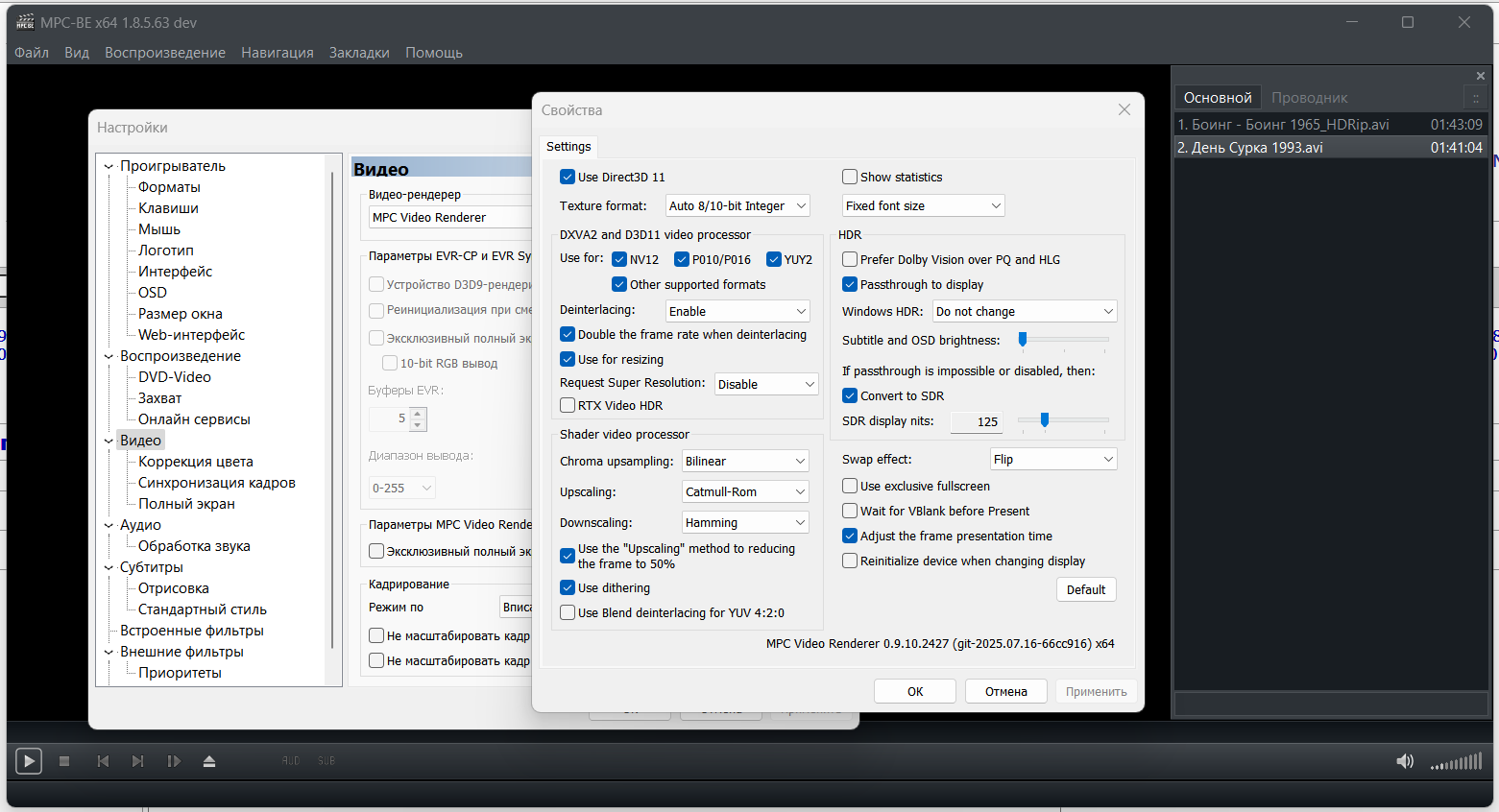Image resolution: width=1499 pixels, height=812 pixels.
Task: Enable Wait for VBlank before Present
Action: click(x=850, y=511)
